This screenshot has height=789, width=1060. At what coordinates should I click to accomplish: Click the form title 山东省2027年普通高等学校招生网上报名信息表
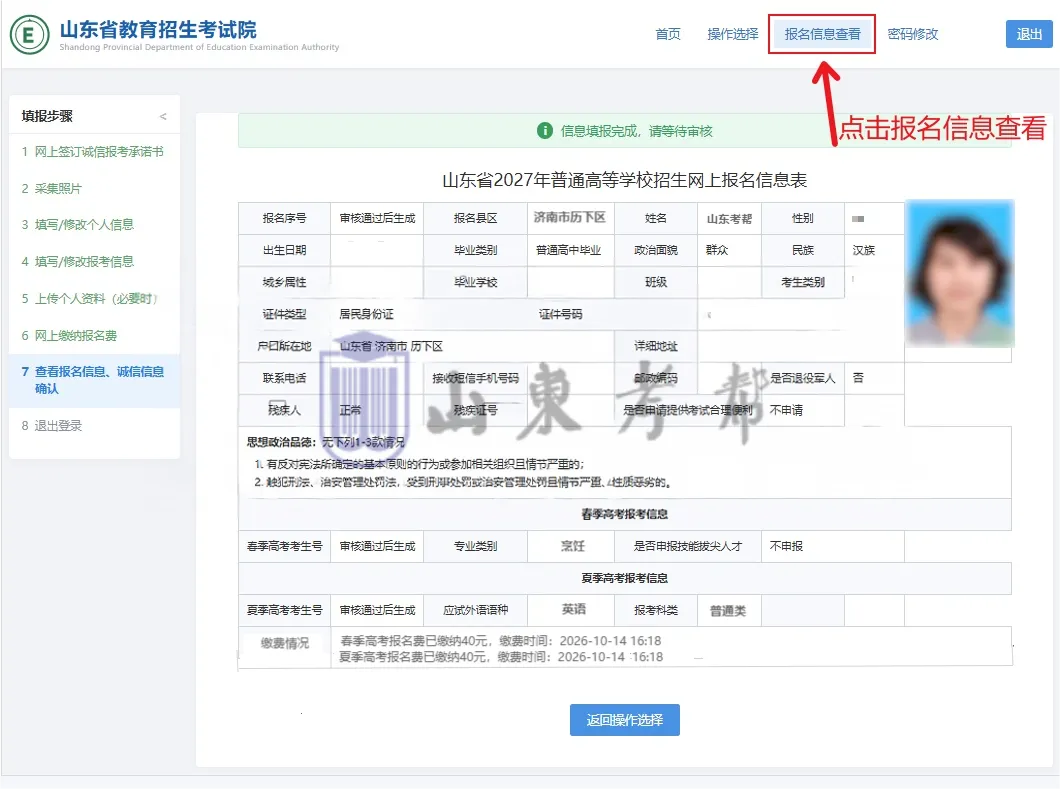click(625, 181)
